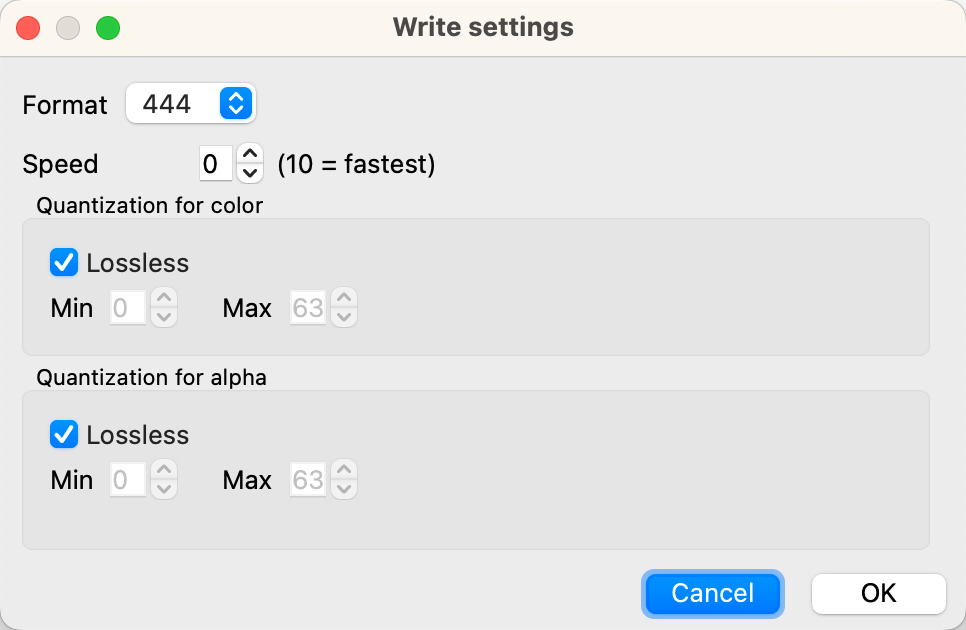This screenshot has height=630, width=966.
Task: Increment color quantization Min stepper up
Action: tap(164, 298)
